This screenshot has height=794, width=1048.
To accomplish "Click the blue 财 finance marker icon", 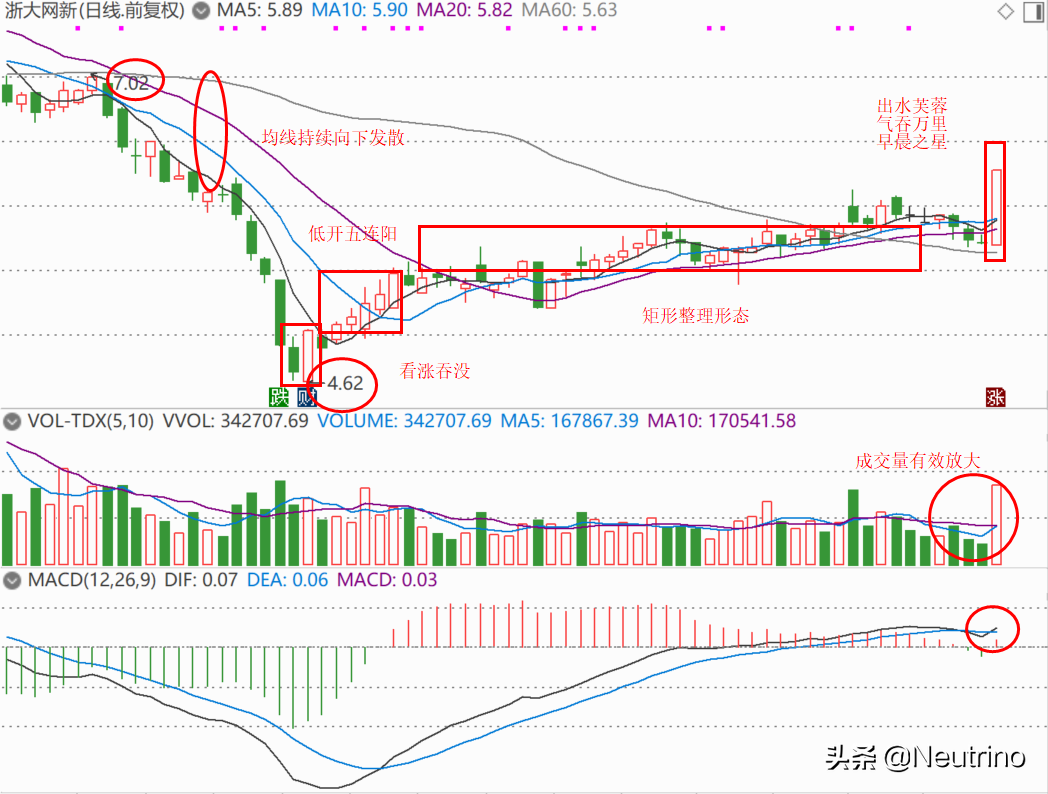I will (305, 397).
